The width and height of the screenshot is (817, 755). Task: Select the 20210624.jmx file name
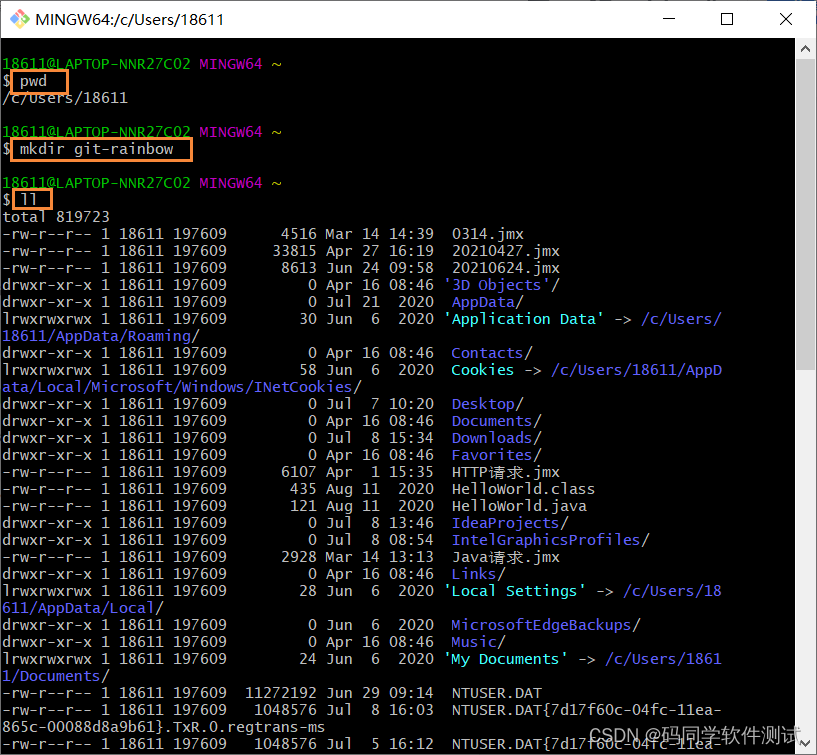[505, 268]
